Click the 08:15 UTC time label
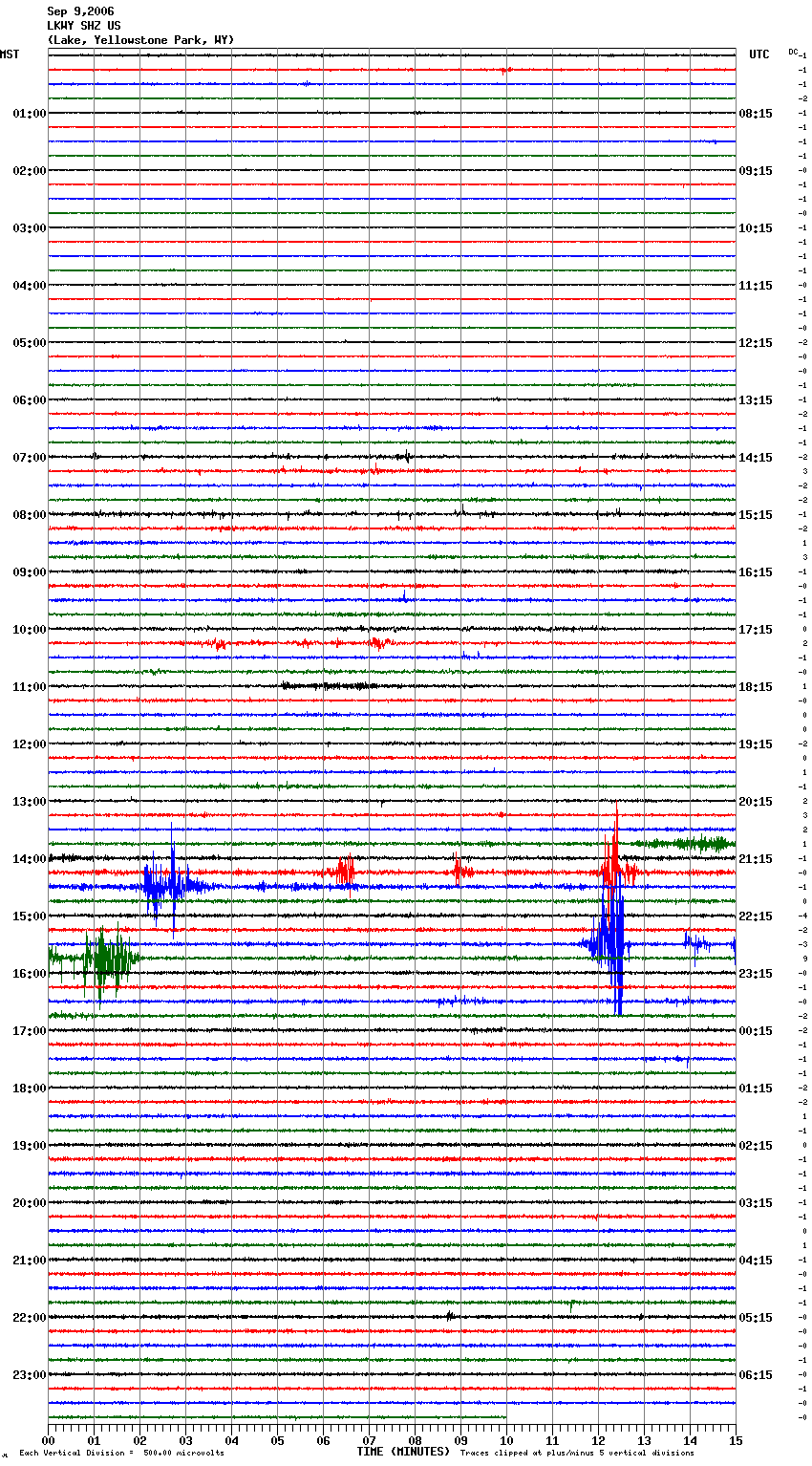Image resolution: width=812 pixels, height=1466 pixels. coord(756,114)
